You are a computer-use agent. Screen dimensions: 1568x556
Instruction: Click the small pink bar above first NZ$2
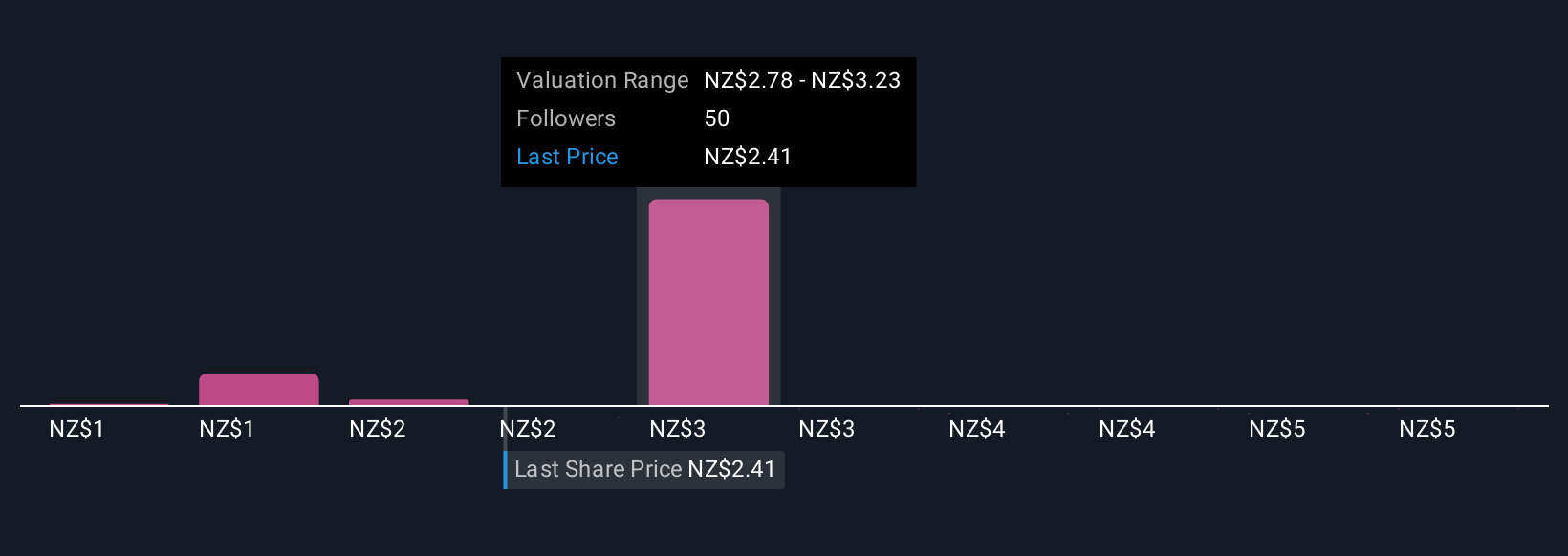point(409,402)
